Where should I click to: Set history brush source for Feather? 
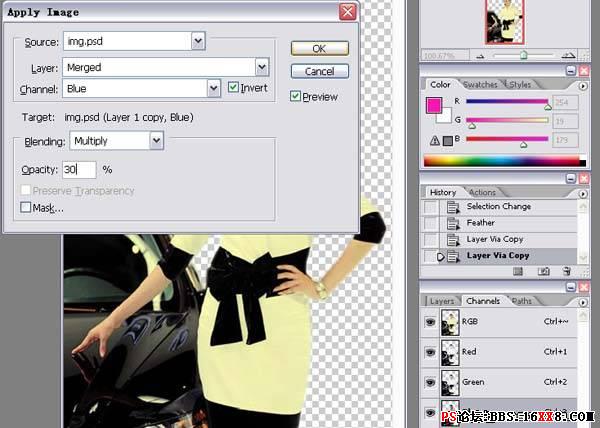[x=430, y=223]
